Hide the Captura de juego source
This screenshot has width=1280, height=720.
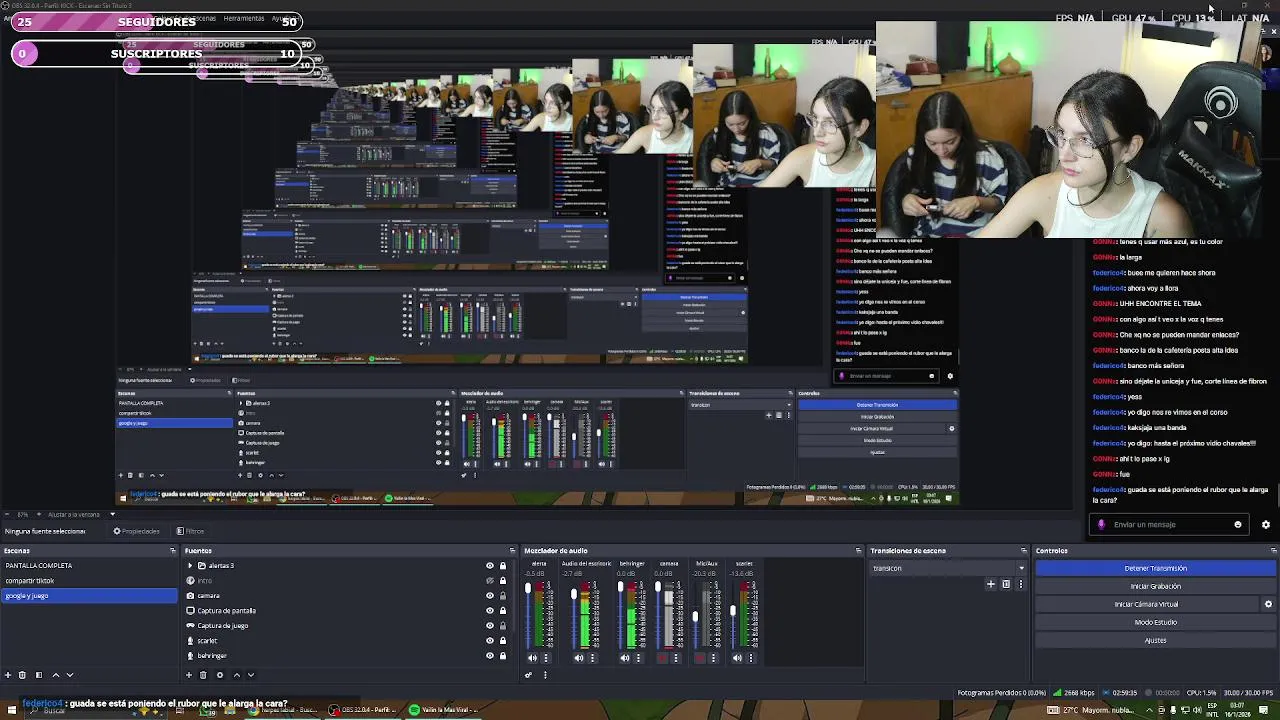point(490,626)
